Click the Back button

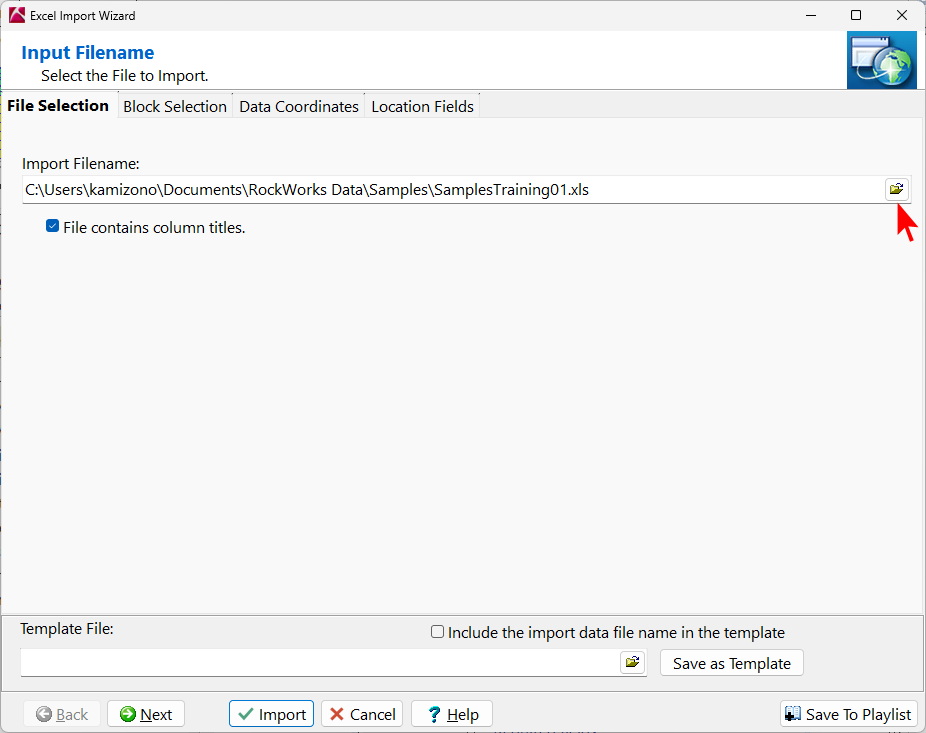62,714
